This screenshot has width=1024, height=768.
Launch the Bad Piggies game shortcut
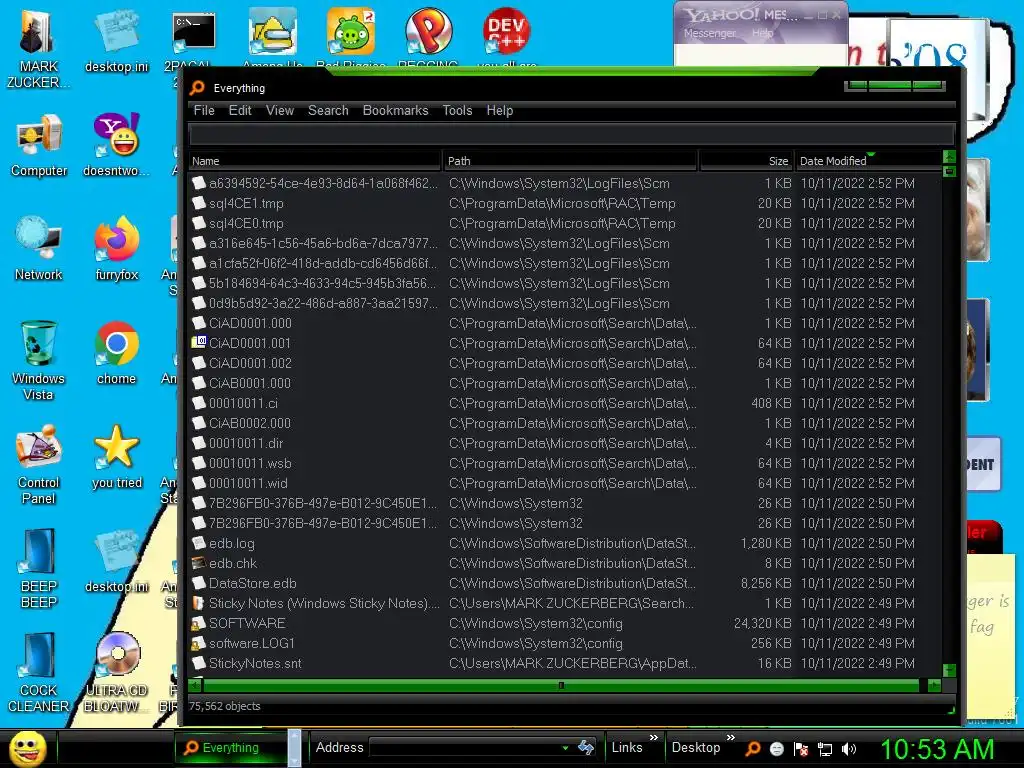(351, 31)
